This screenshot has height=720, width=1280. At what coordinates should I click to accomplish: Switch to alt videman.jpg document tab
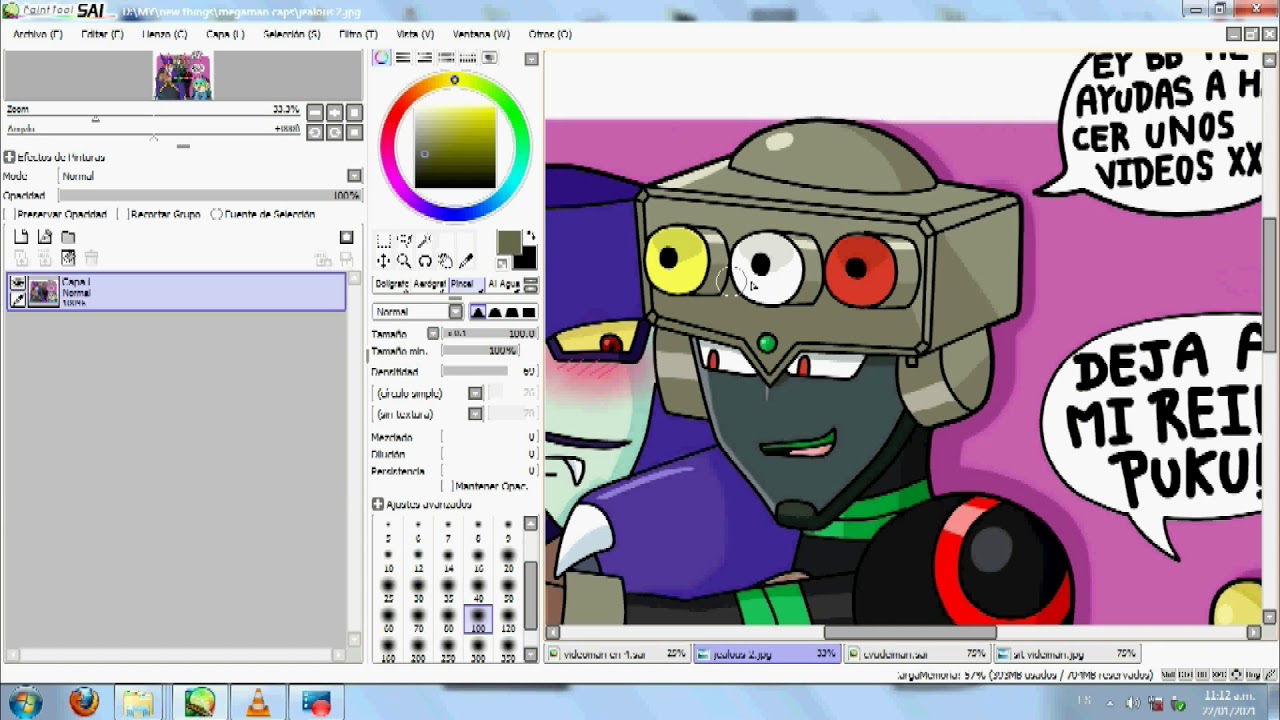coord(1067,654)
